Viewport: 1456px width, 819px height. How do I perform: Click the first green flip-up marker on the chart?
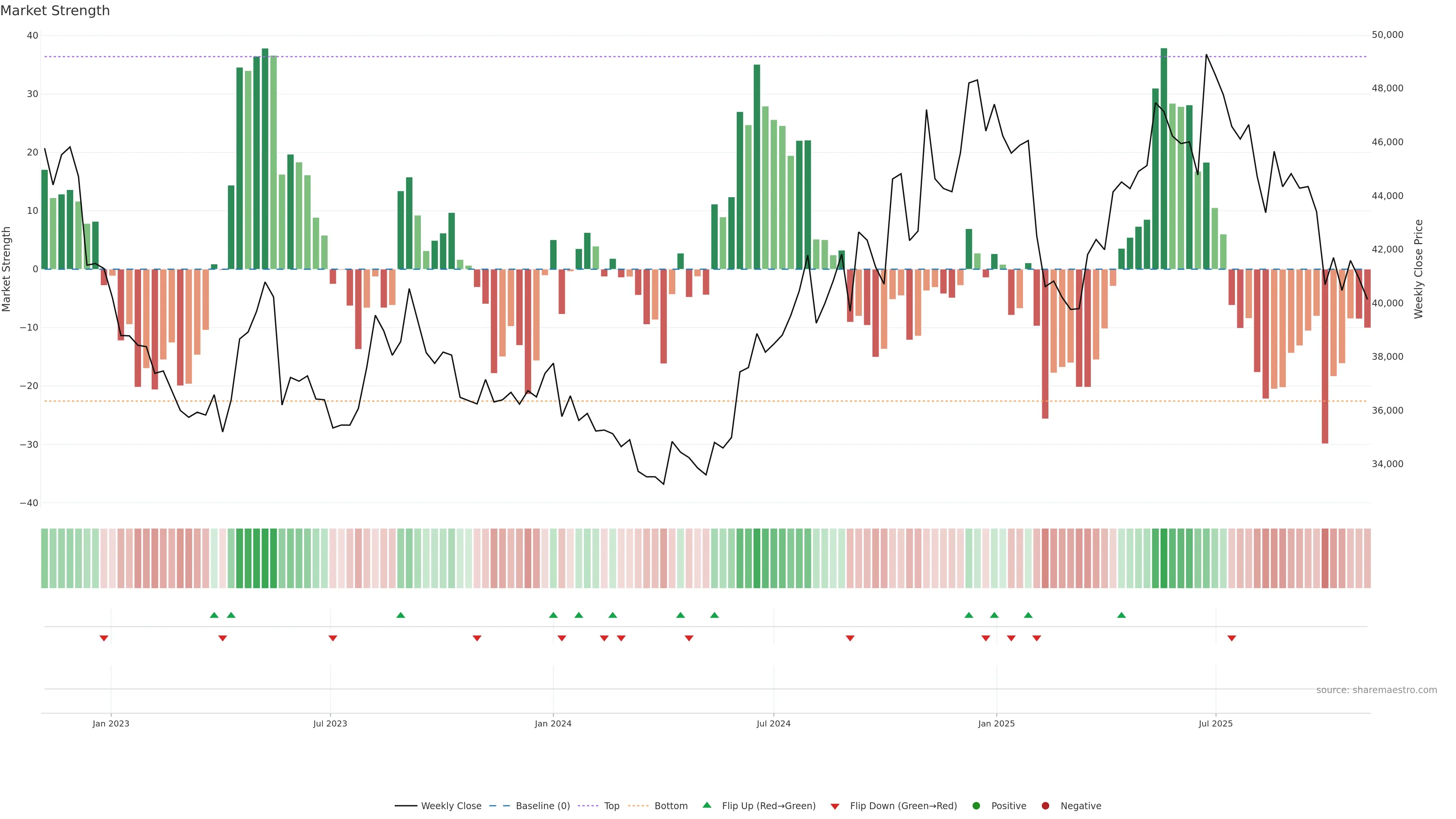[x=214, y=615]
